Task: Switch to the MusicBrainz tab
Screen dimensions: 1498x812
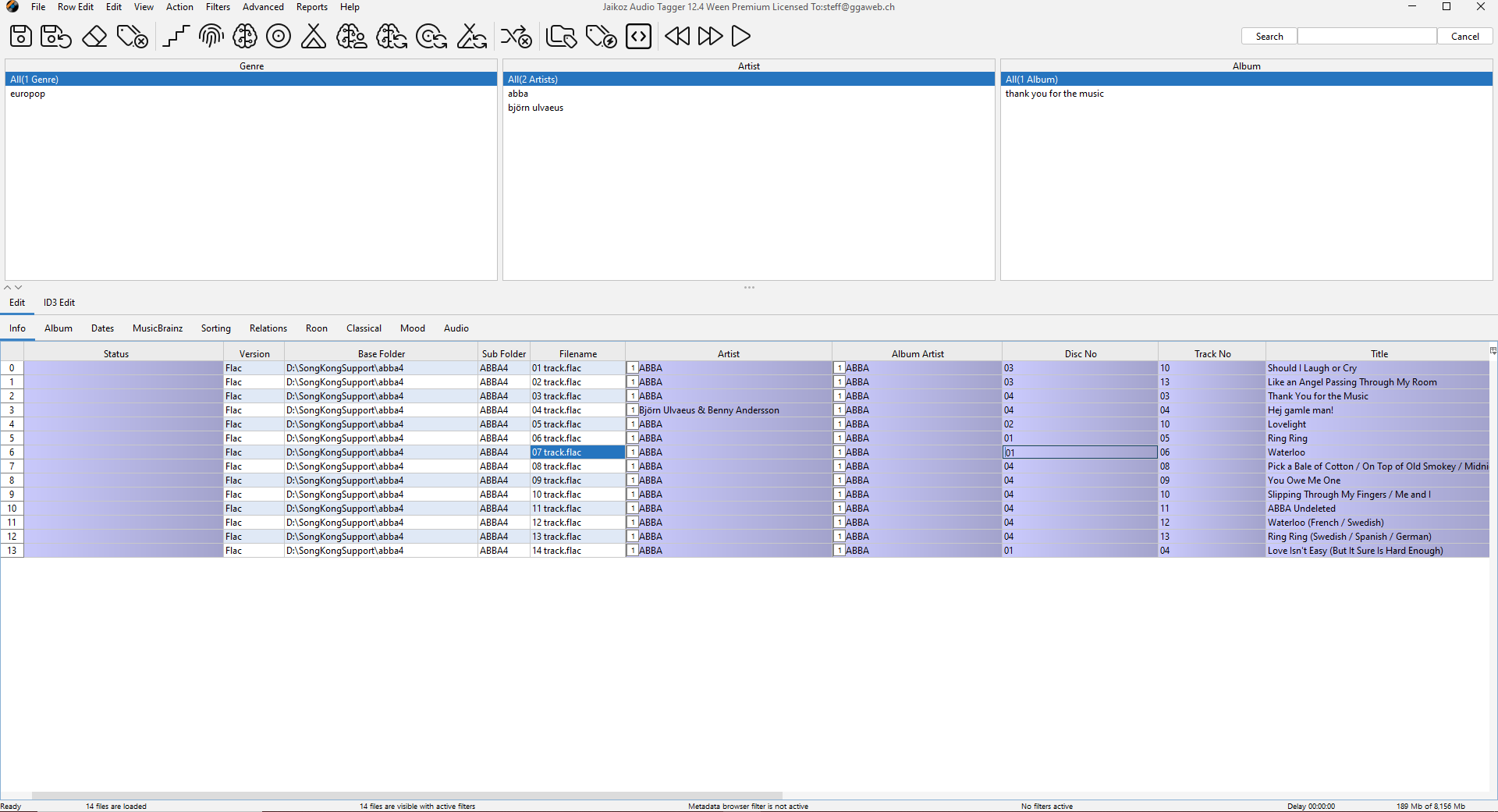Action: pyautogui.click(x=158, y=328)
